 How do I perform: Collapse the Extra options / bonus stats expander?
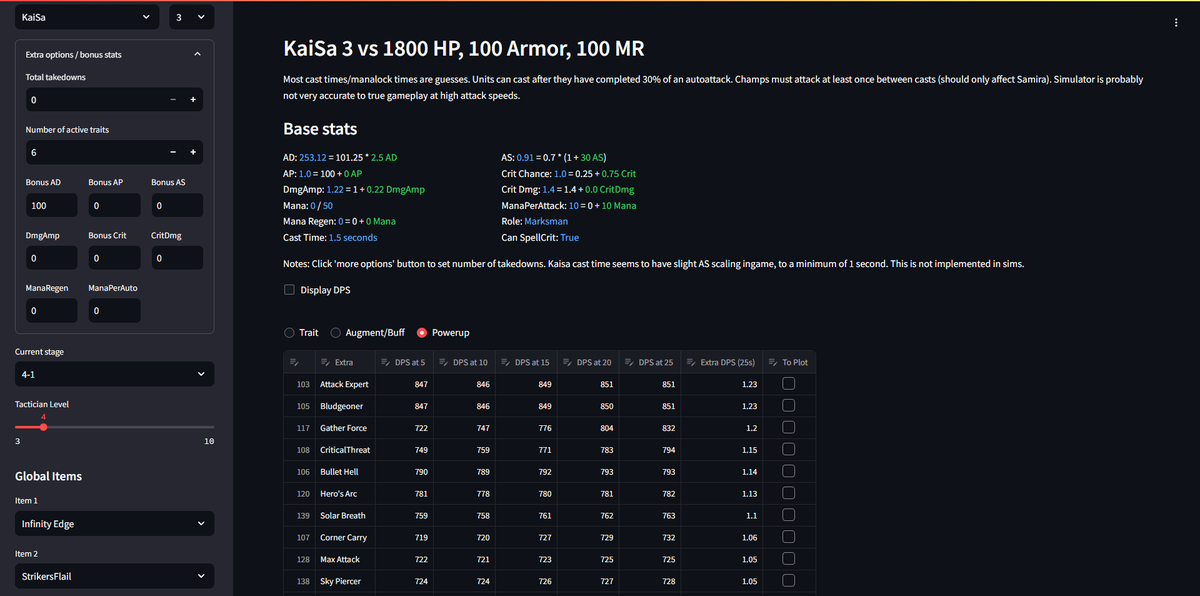tap(196, 54)
